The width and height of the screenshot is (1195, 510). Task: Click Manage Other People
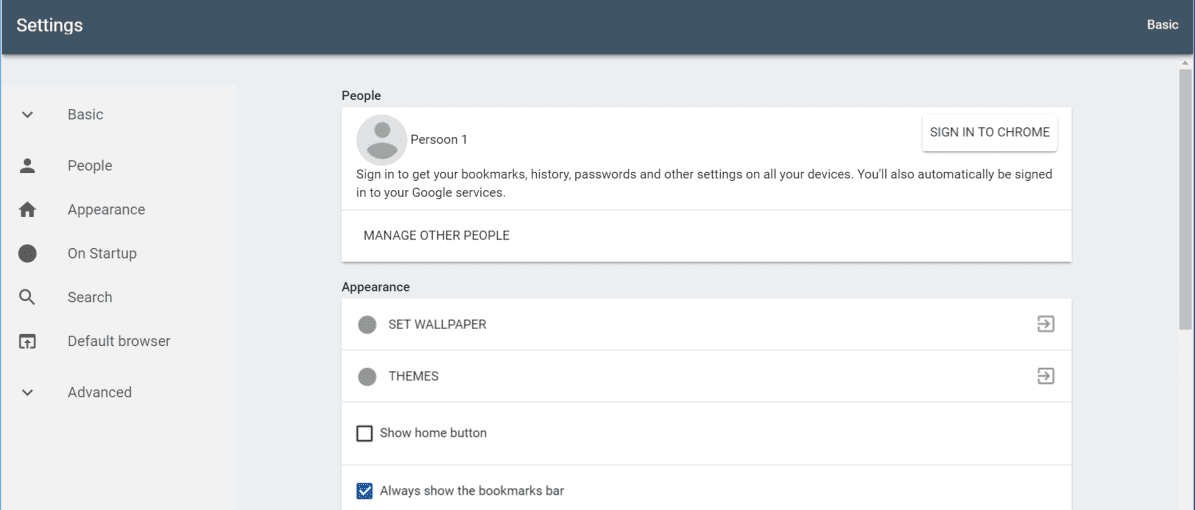437,236
